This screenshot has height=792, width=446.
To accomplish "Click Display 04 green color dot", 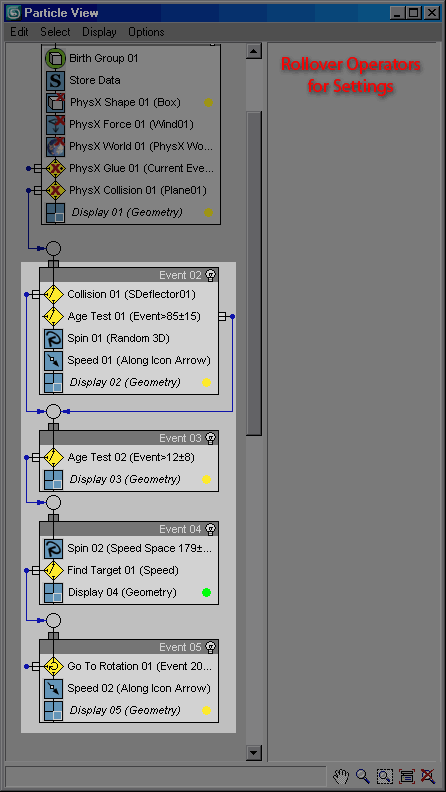I will click(206, 592).
